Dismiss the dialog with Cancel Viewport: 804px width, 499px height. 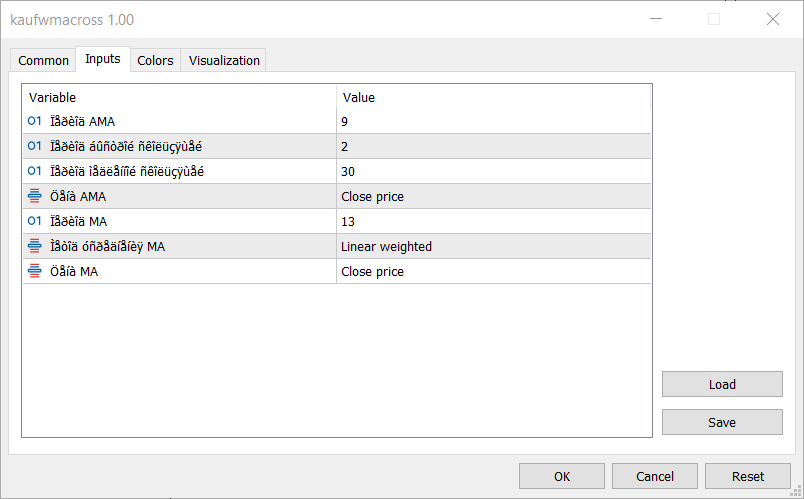[655, 476]
